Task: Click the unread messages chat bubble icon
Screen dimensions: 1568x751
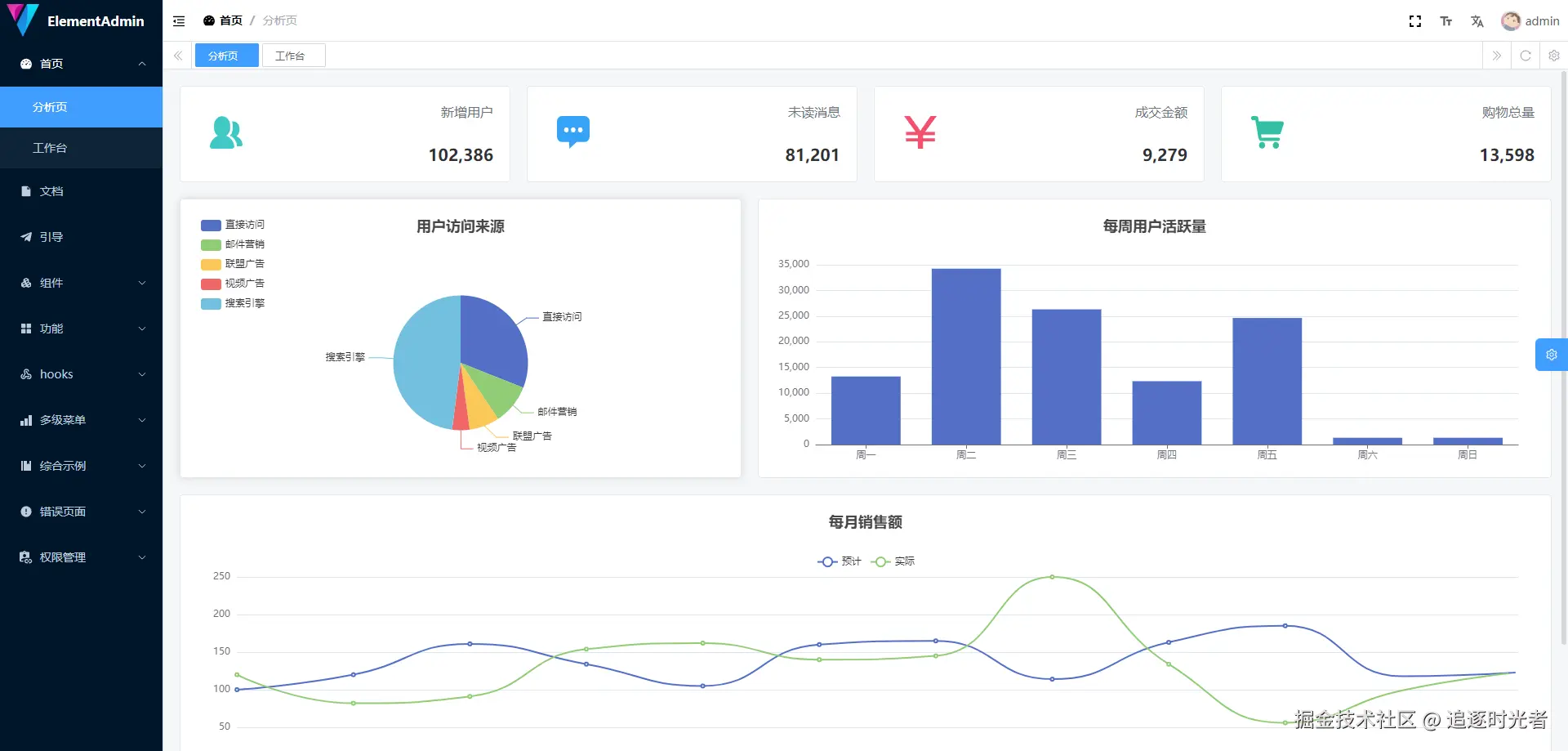Action: [x=573, y=132]
